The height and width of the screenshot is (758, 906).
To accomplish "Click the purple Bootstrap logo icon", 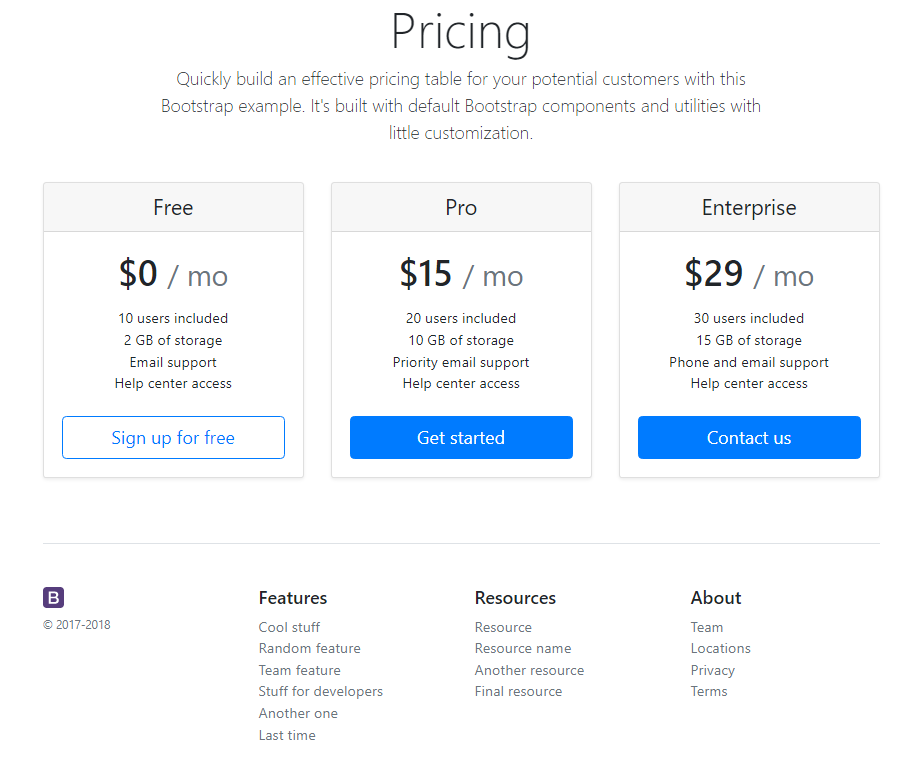I will [x=54, y=598].
